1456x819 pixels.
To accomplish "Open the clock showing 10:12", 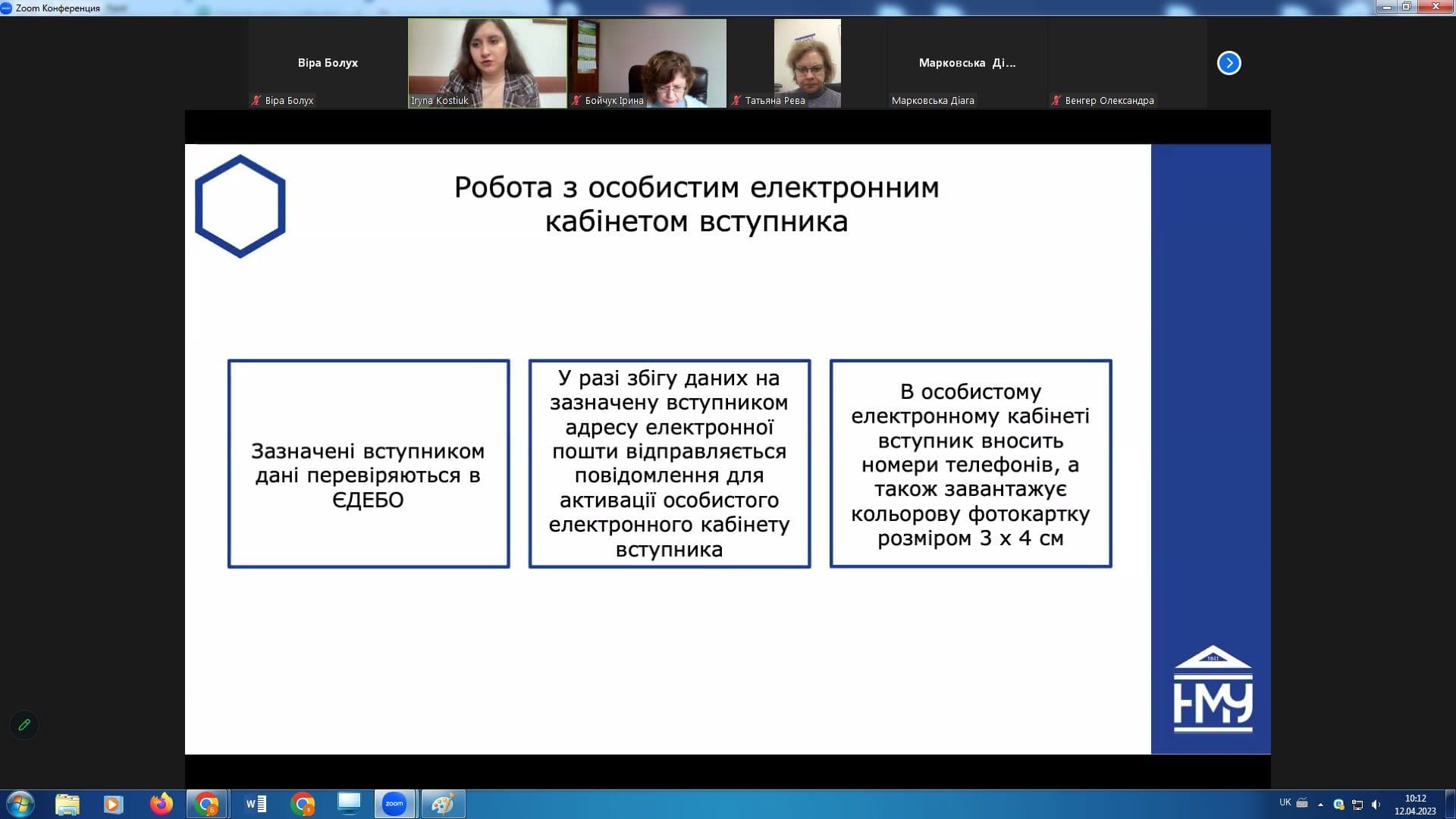I will tap(1415, 804).
